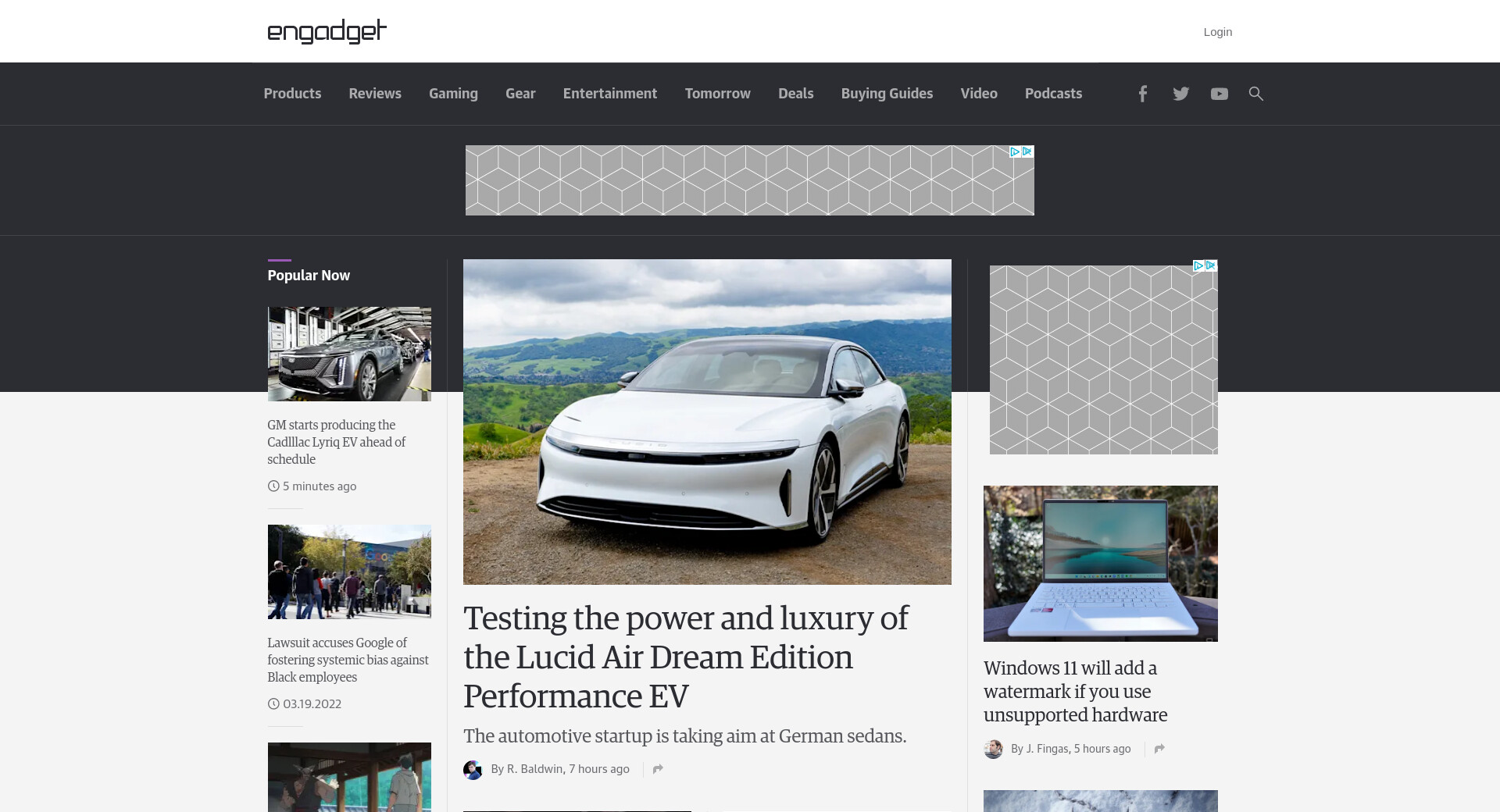Screen dimensions: 1500x812
Task: Go to the Reviews section
Action: 375,94
